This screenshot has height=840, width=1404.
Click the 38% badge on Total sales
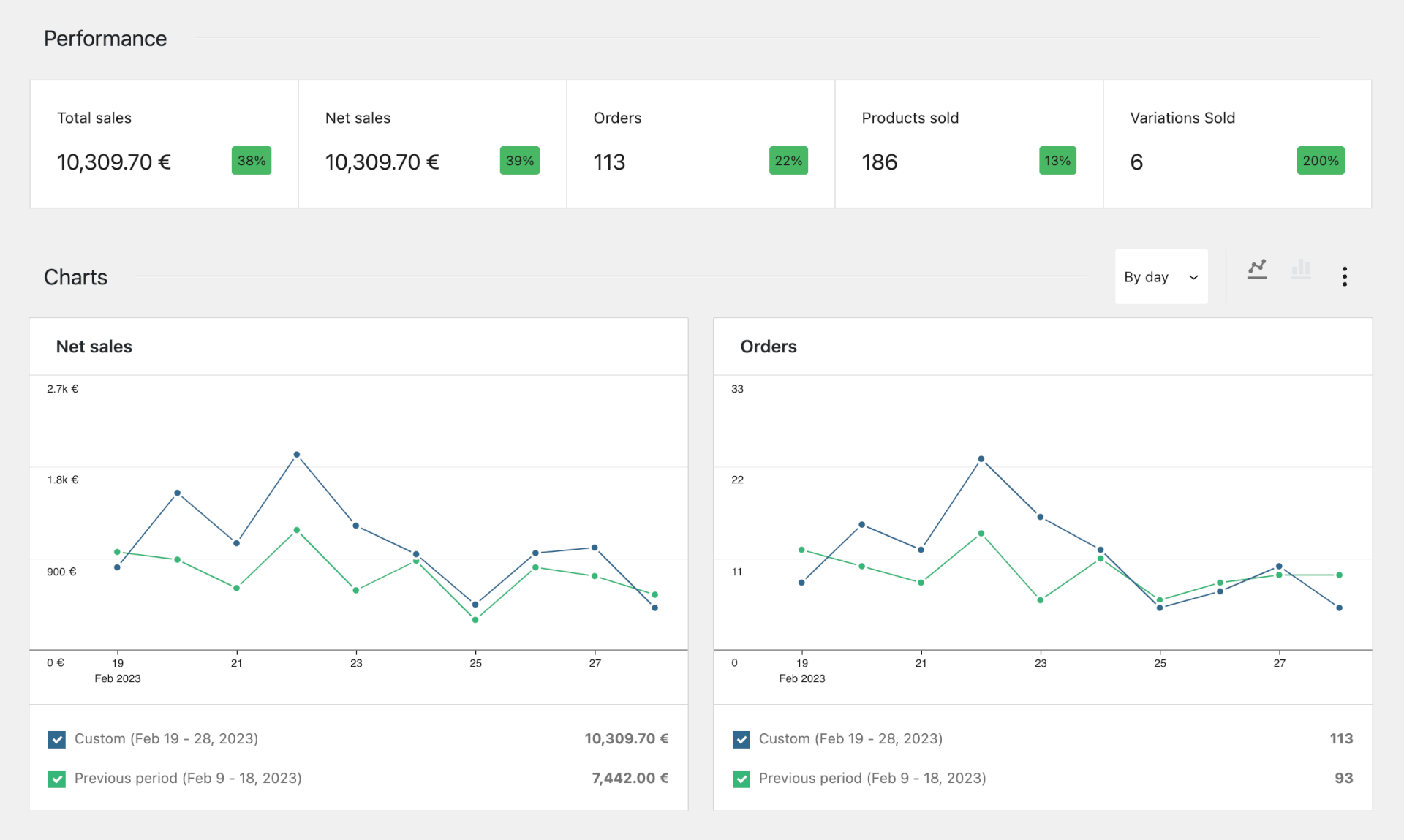[x=252, y=161]
